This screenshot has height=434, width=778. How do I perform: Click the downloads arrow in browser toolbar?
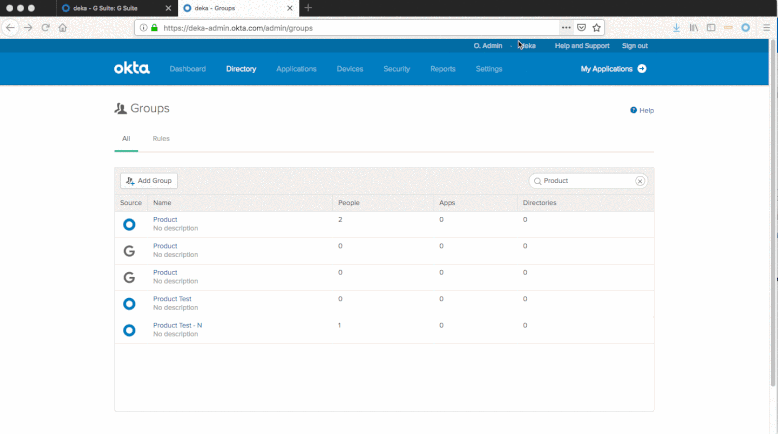[x=677, y=28]
